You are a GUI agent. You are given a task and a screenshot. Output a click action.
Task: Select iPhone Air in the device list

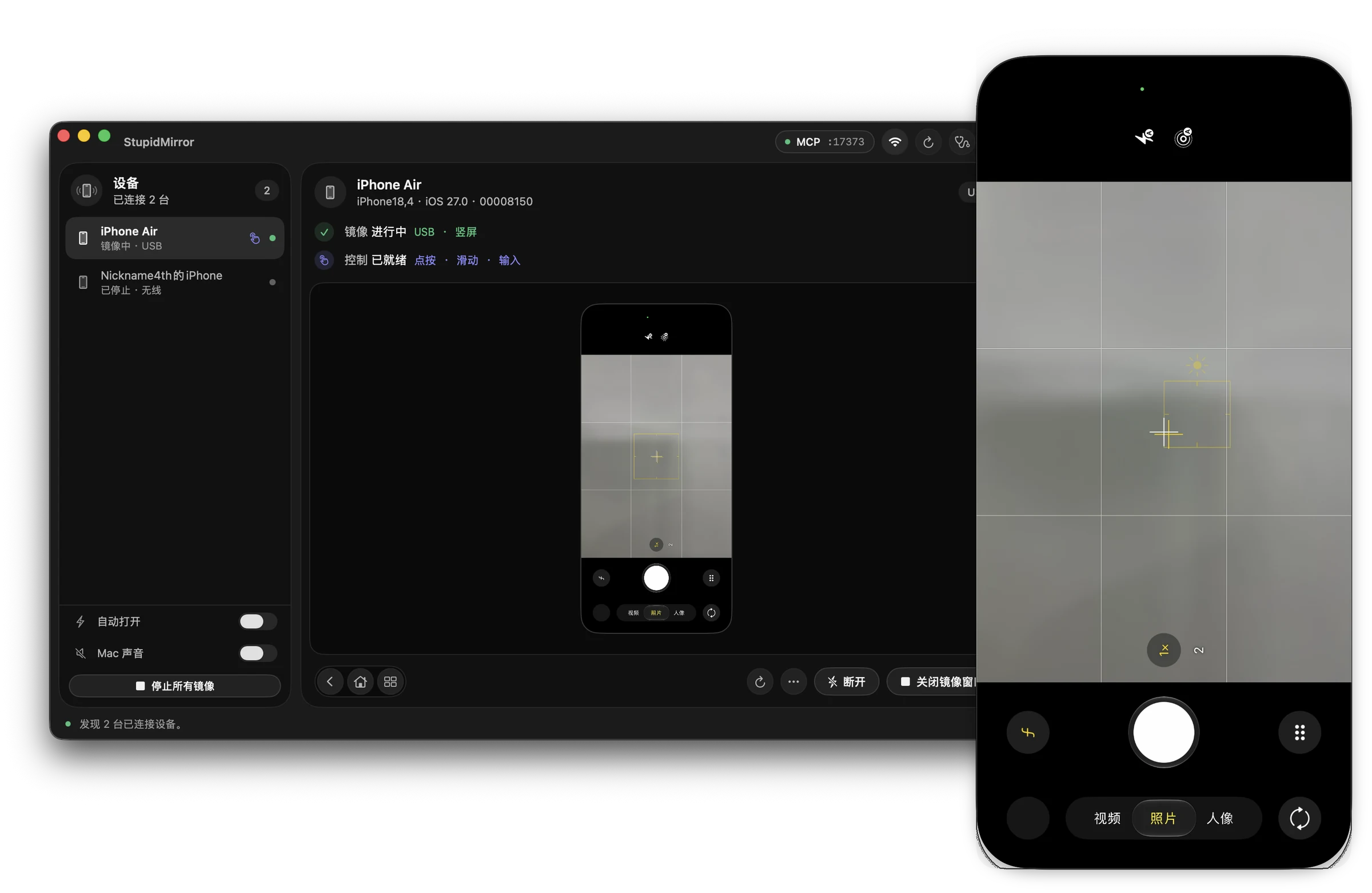pyautogui.click(x=175, y=238)
